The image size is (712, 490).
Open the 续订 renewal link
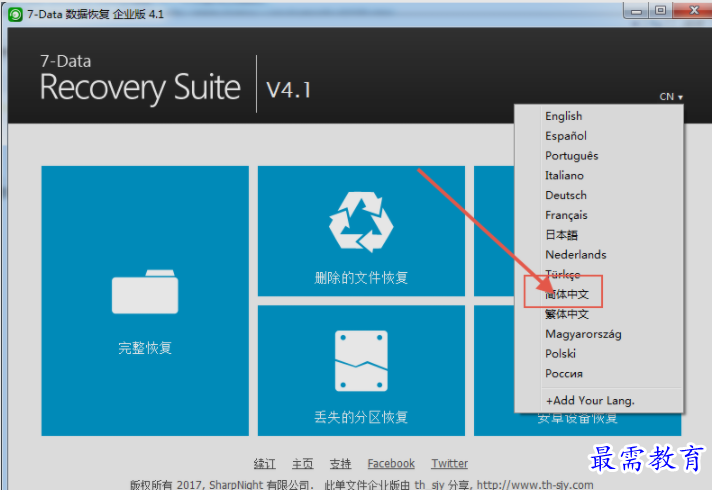click(x=264, y=464)
